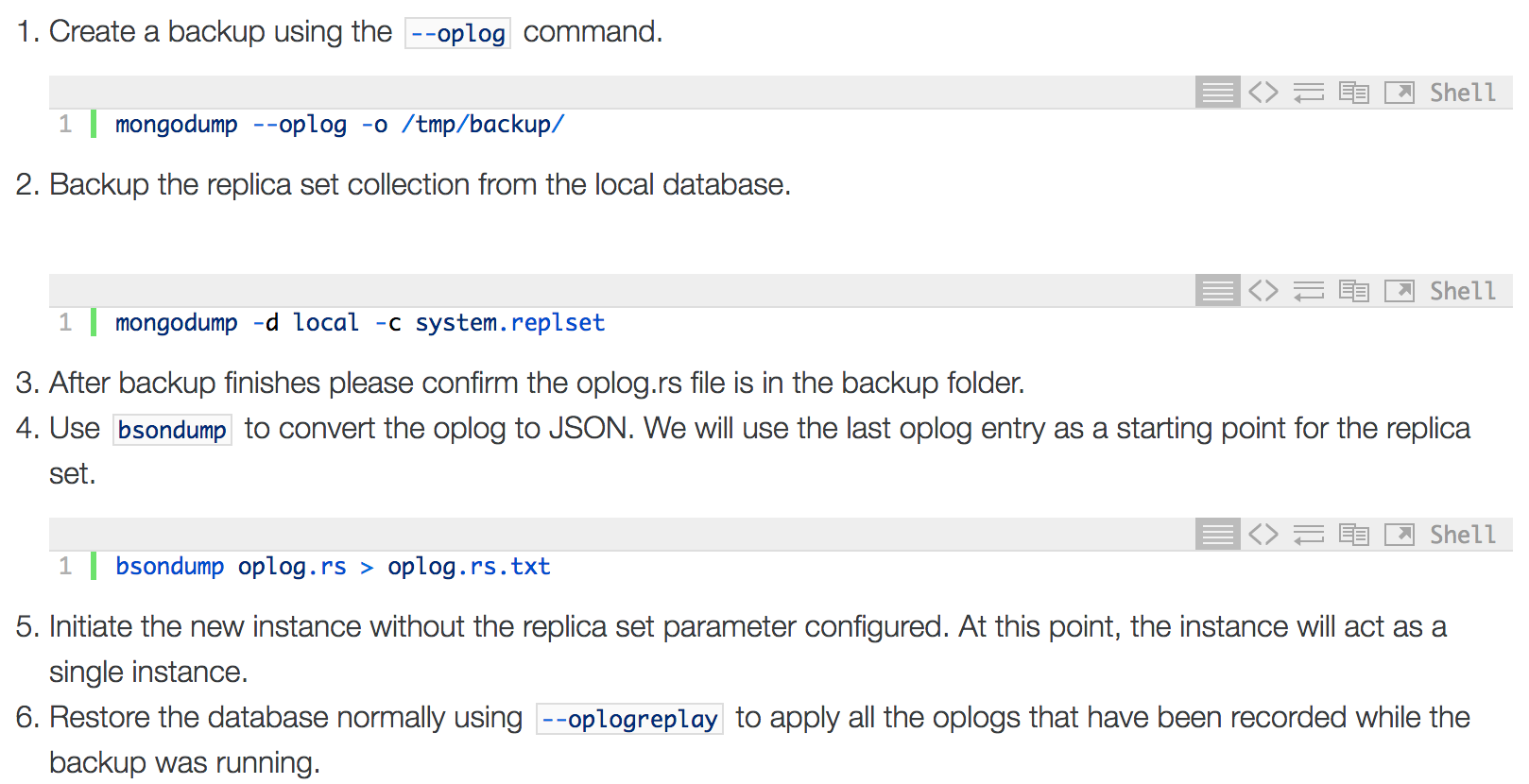Copy the mongodump --oplog code block
Screen dimensions: 1529x784
(x=1354, y=93)
